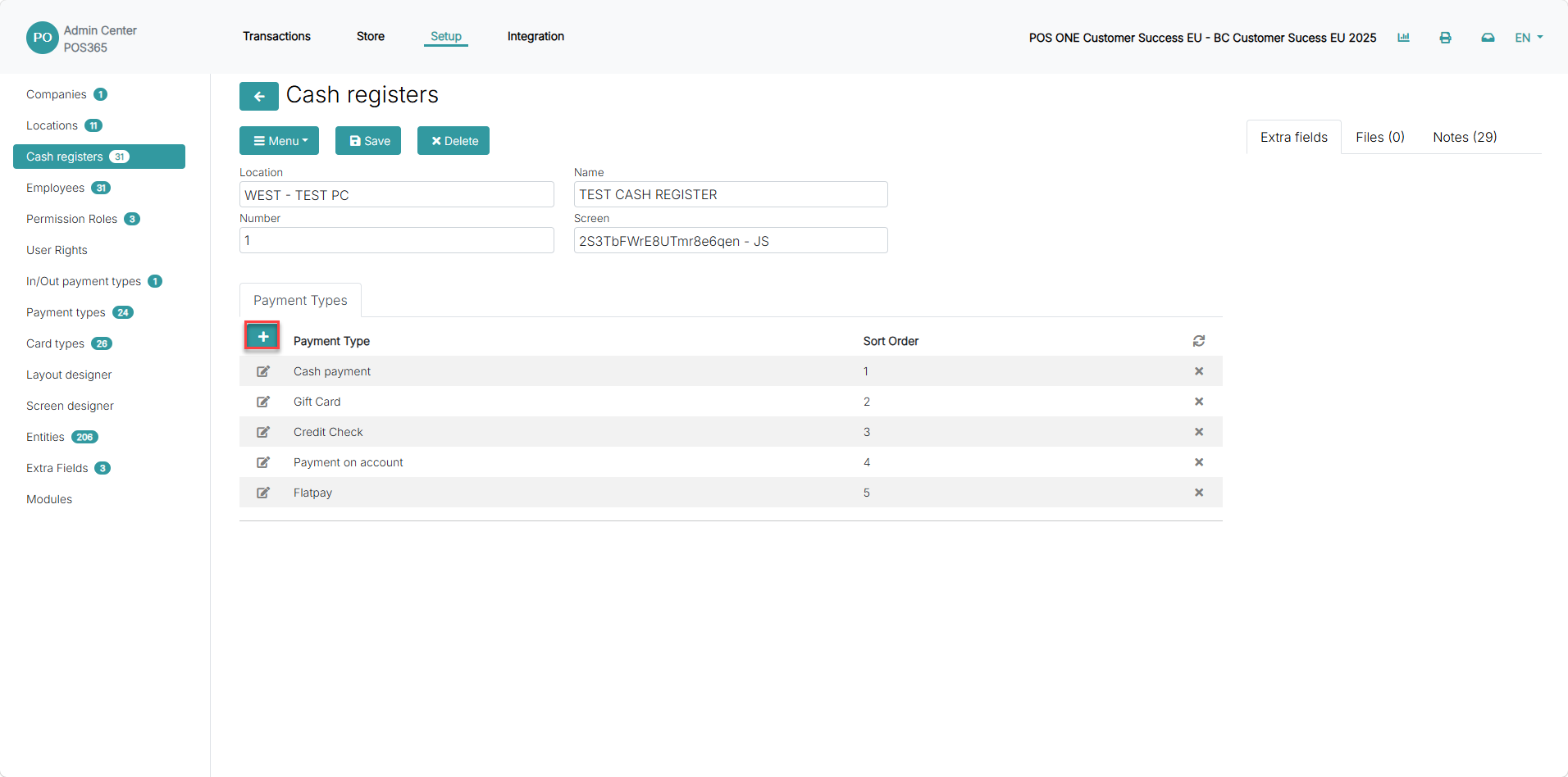Viewport: 1568px width, 777px height.
Task: Open the statistics chart icon in header
Action: point(1403,38)
